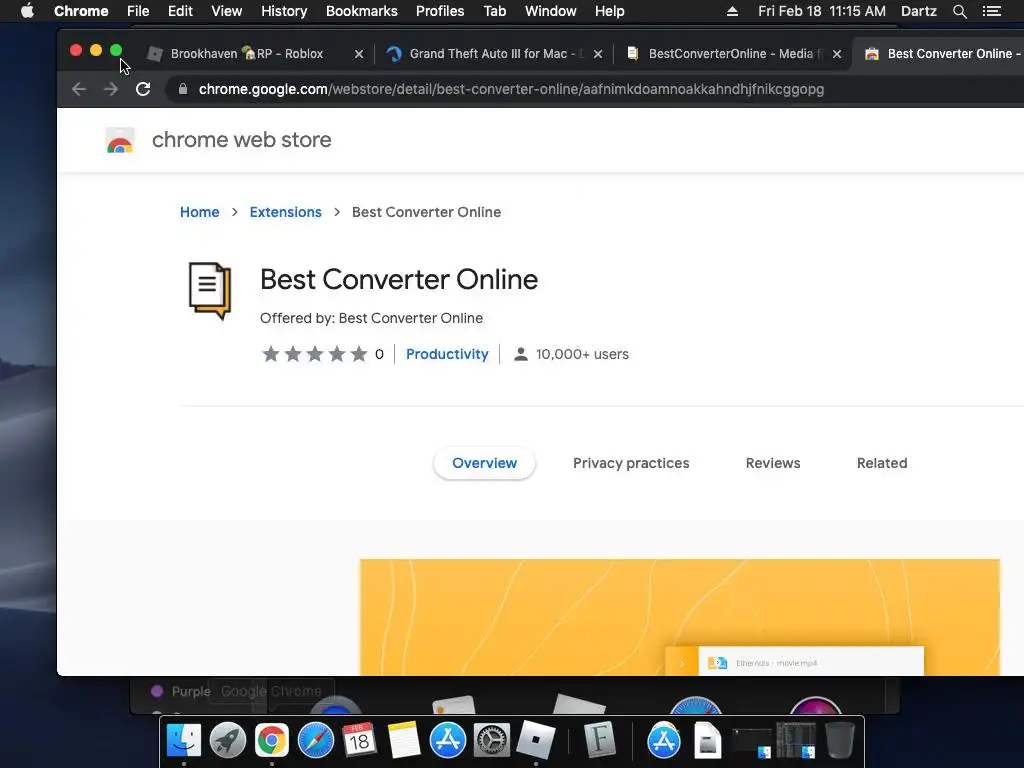Image resolution: width=1024 pixels, height=768 pixels.
Task: Open Notes app in the Dock
Action: 404,741
